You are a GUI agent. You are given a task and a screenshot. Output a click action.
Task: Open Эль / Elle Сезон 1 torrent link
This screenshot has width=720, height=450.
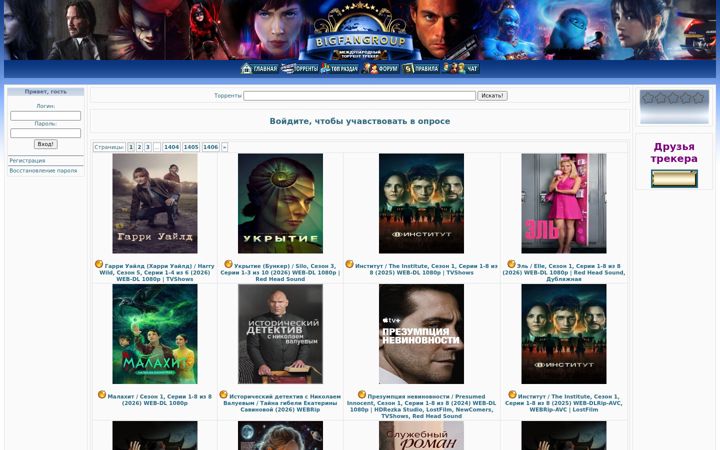tap(564, 272)
